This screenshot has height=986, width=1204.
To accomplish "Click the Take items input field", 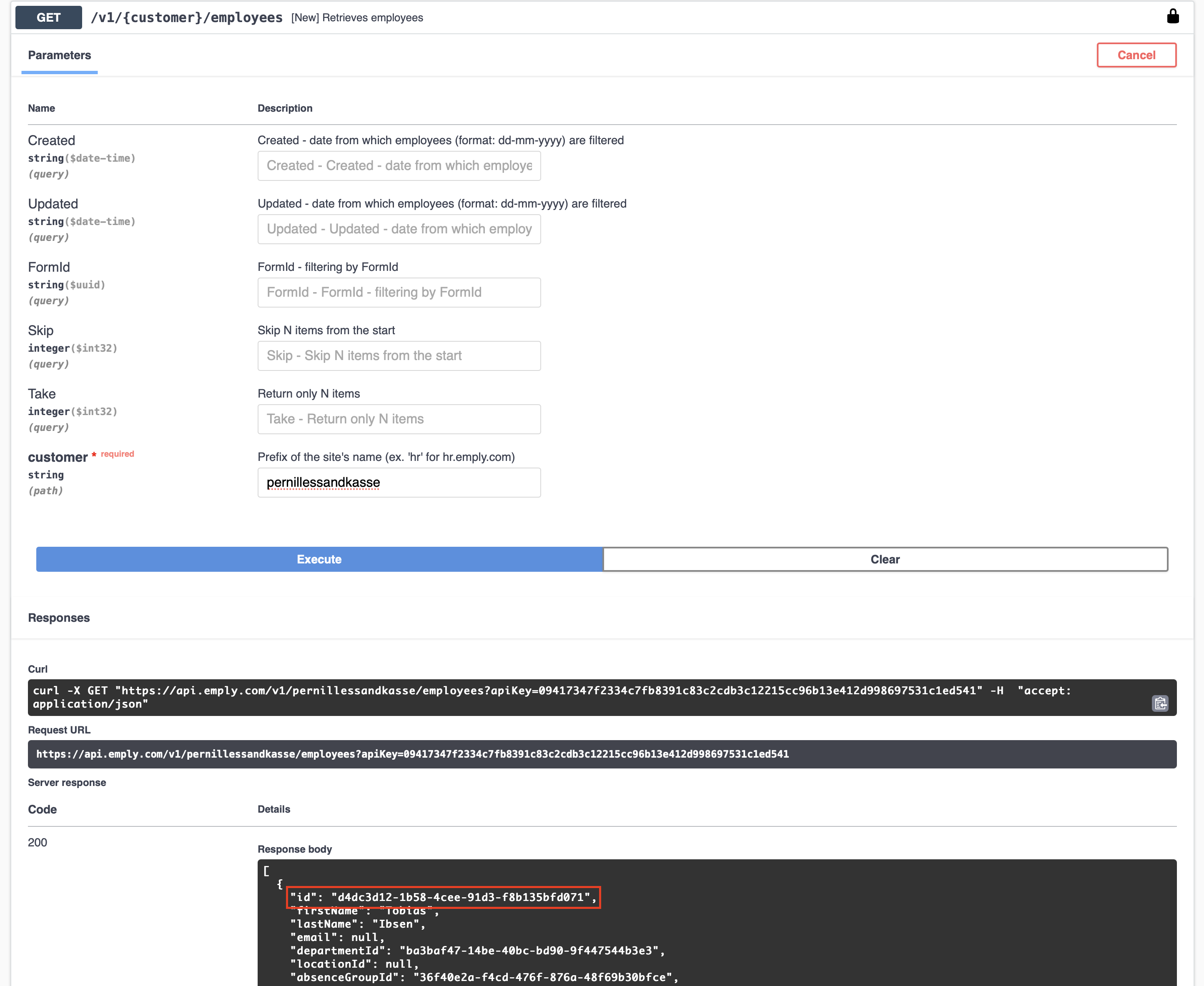I will pos(399,418).
